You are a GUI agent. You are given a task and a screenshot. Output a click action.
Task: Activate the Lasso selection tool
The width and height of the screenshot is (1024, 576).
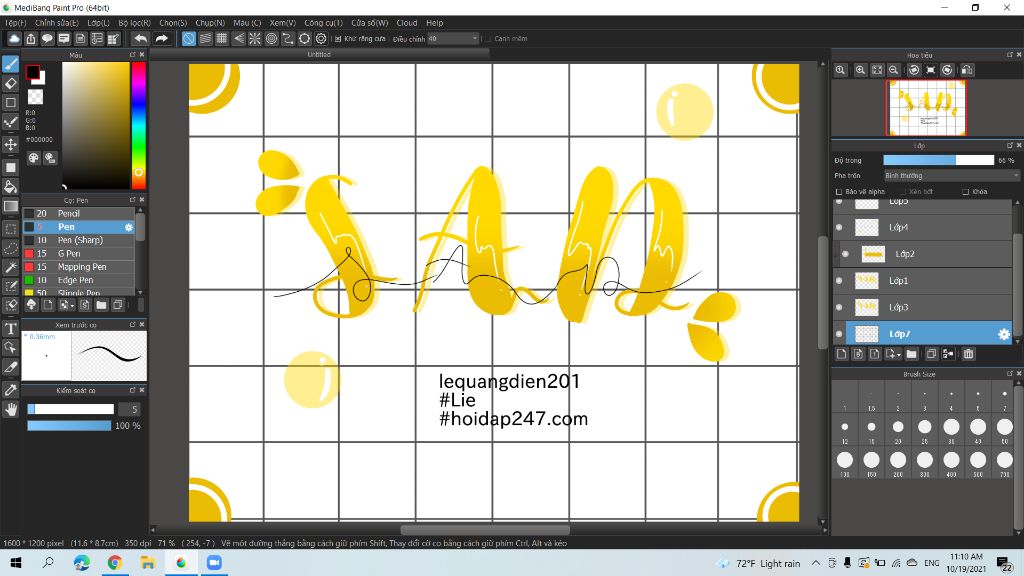tap(10, 248)
